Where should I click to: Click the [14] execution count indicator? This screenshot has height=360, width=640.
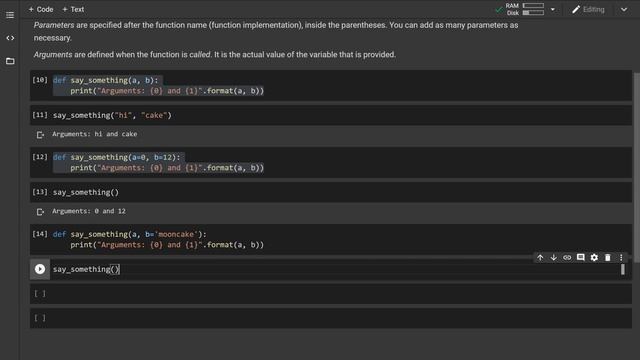click(x=40, y=234)
